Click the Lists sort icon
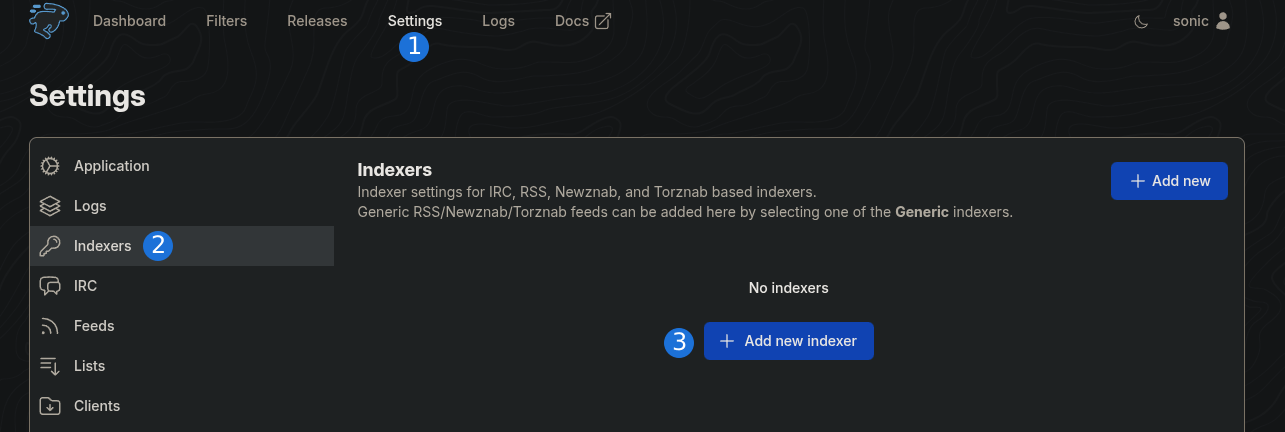 click(50, 366)
